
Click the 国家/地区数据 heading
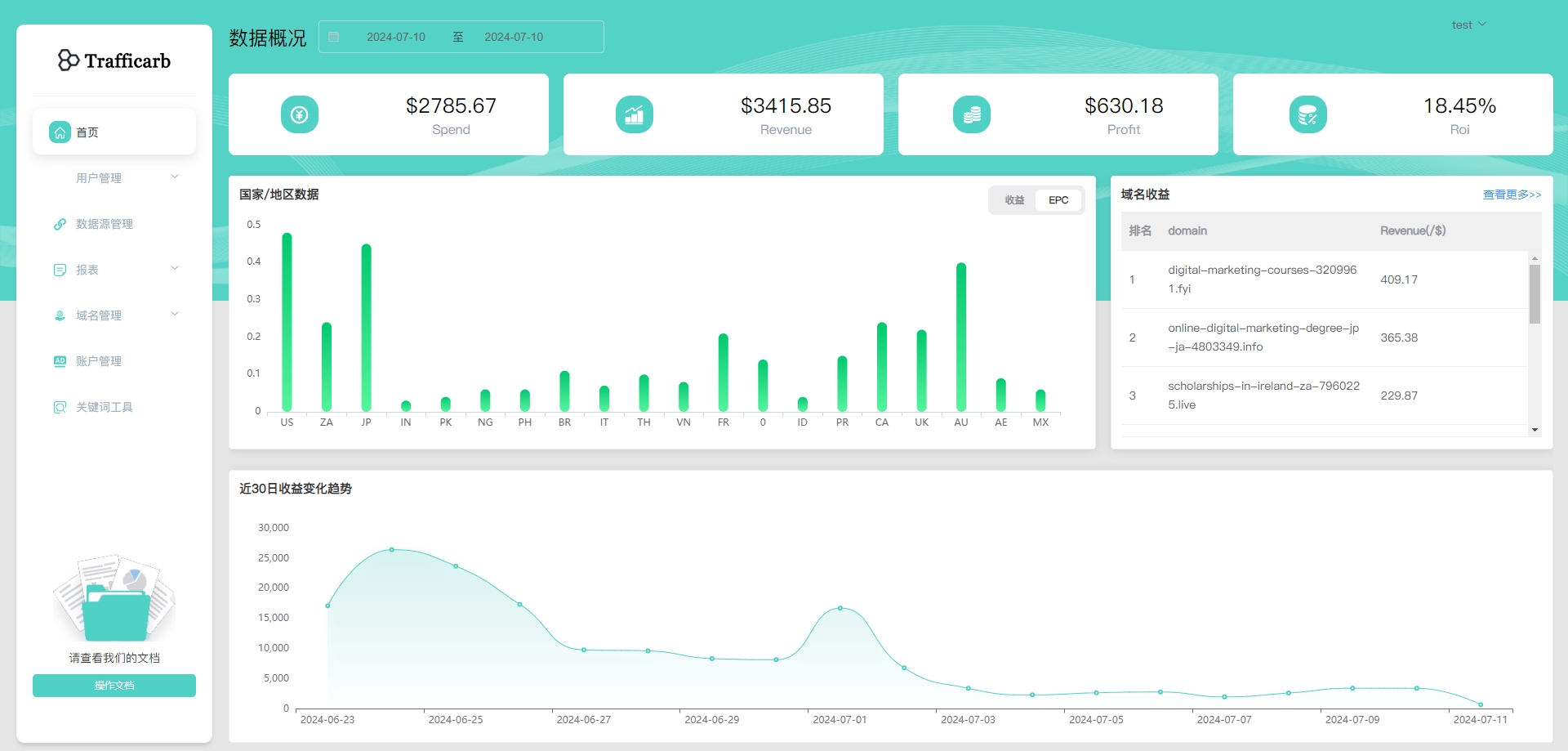279,194
